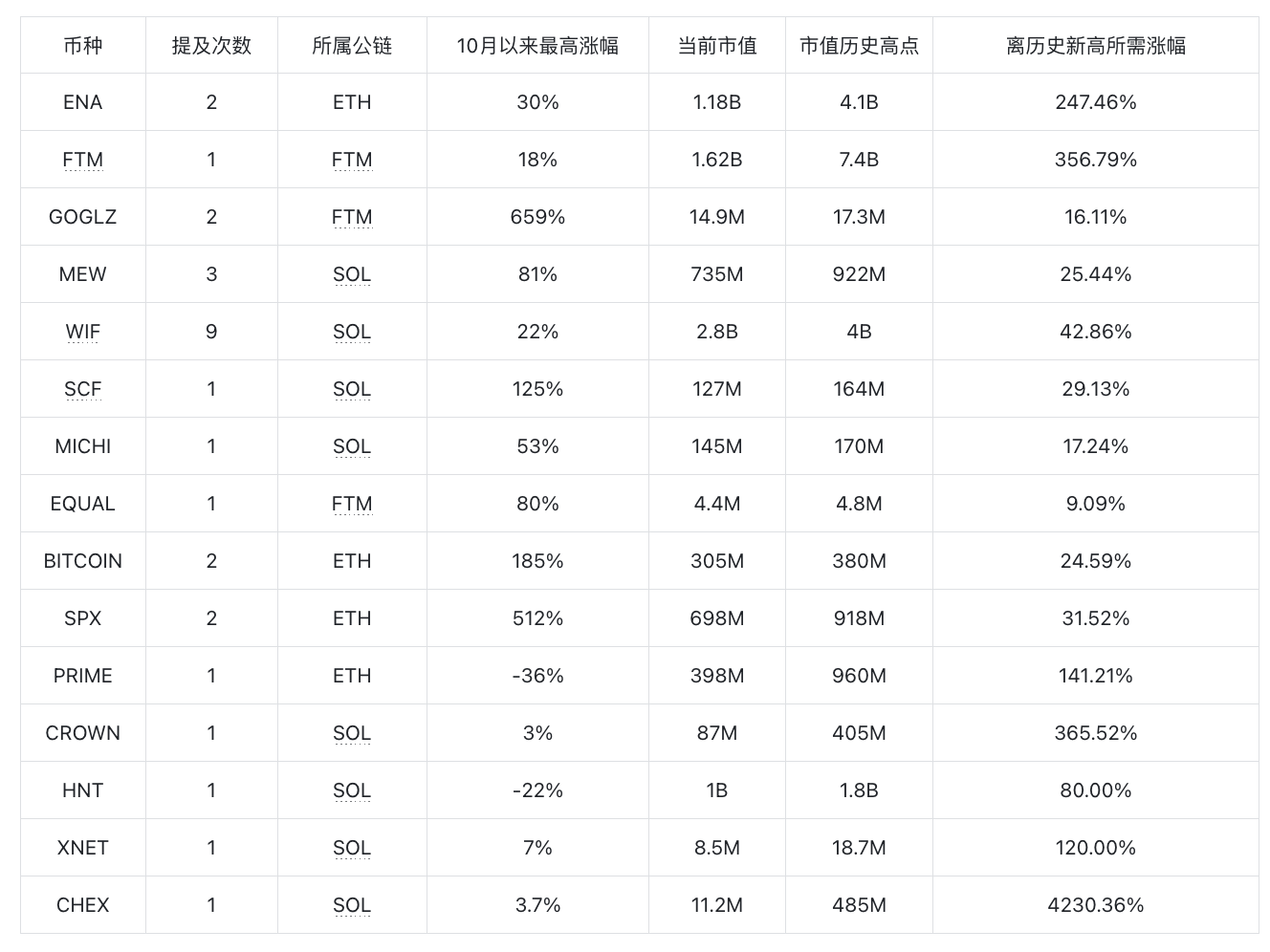This screenshot has width=1270, height=952.
Task: Open the FTM chain link in GOGLZ row
Action: 352,217
